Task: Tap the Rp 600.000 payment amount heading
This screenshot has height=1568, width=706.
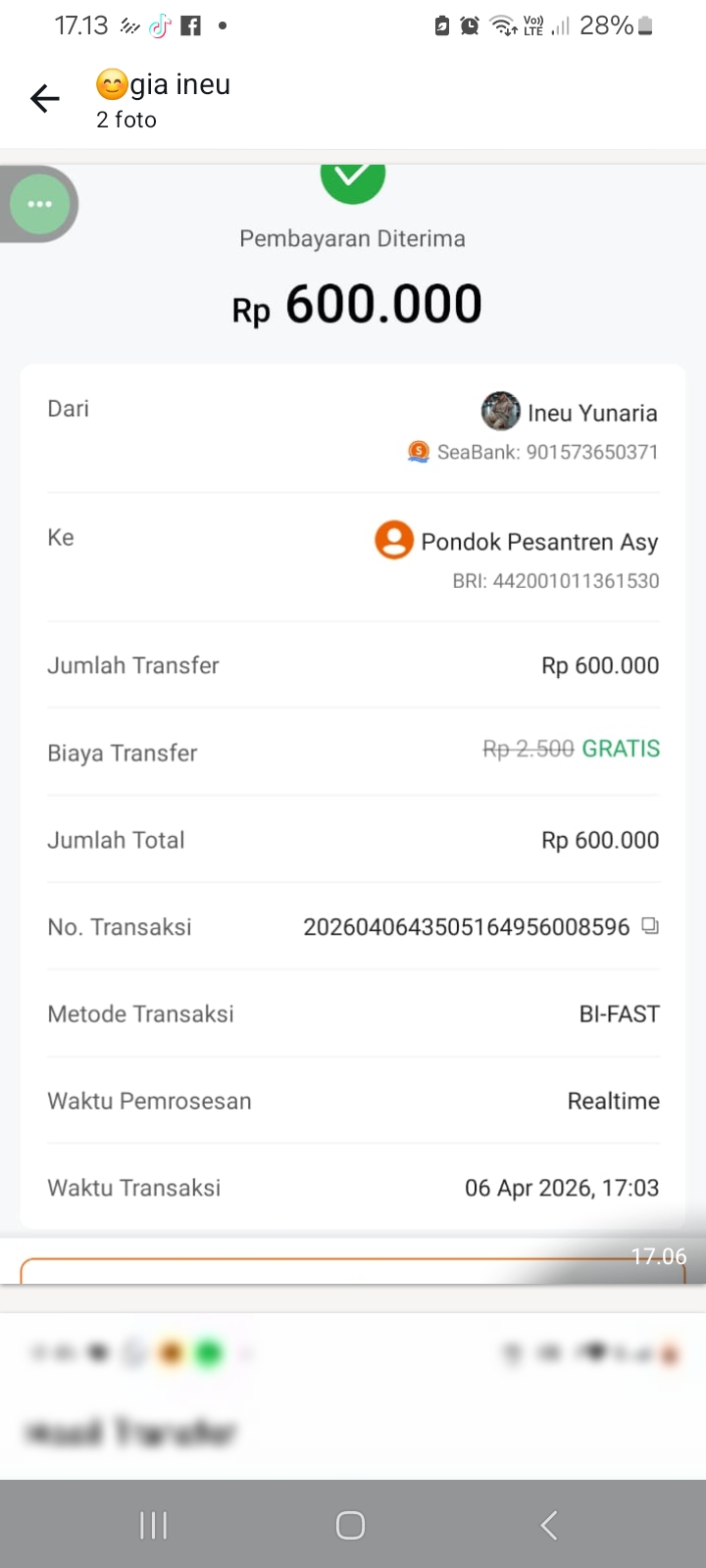Action: pyautogui.click(x=357, y=305)
